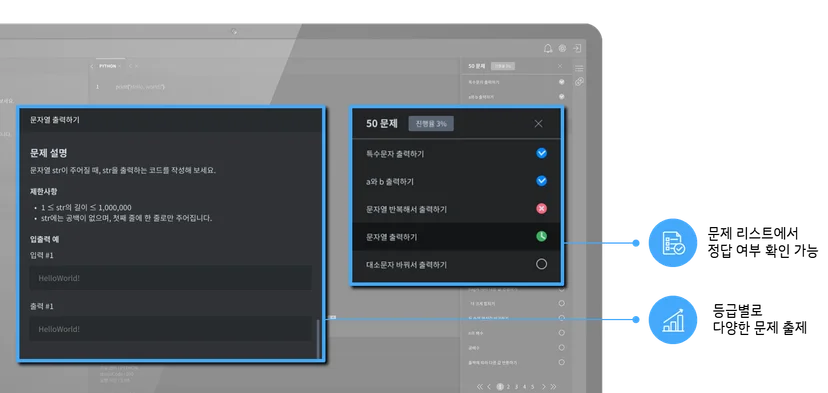828x393 pixels.
Task: Click blue bar chart feature icon
Action: [x=673, y=320]
